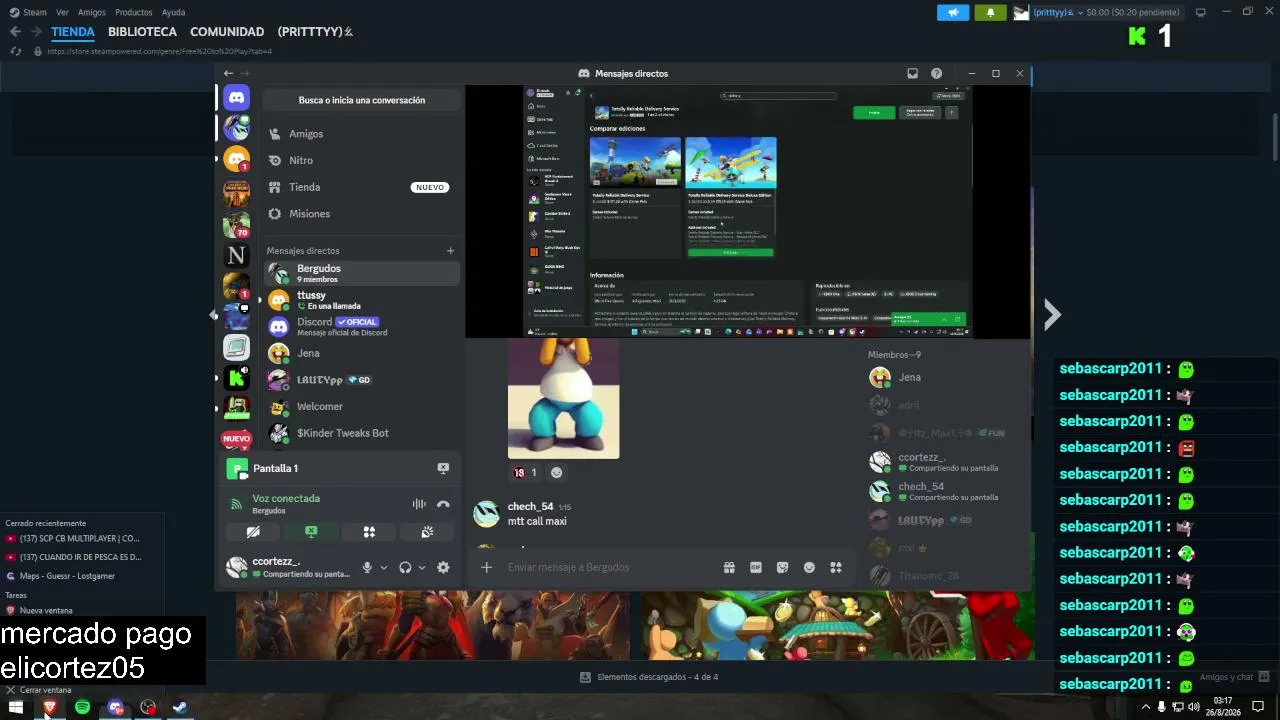
Task: Open the Steam menu in the menu bar
Action: (35, 12)
